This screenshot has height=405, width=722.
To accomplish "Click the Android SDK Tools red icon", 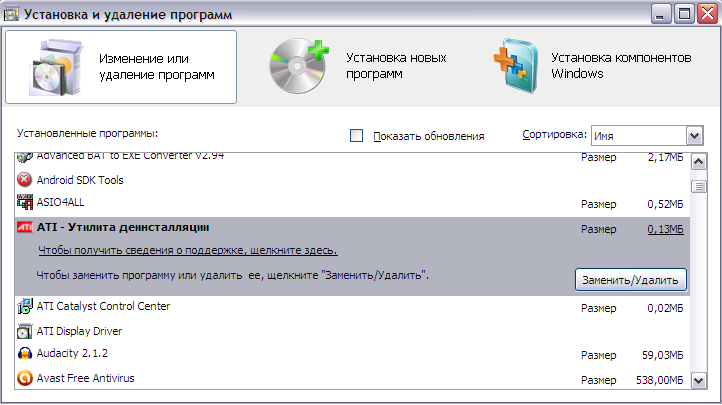I will tap(24, 179).
